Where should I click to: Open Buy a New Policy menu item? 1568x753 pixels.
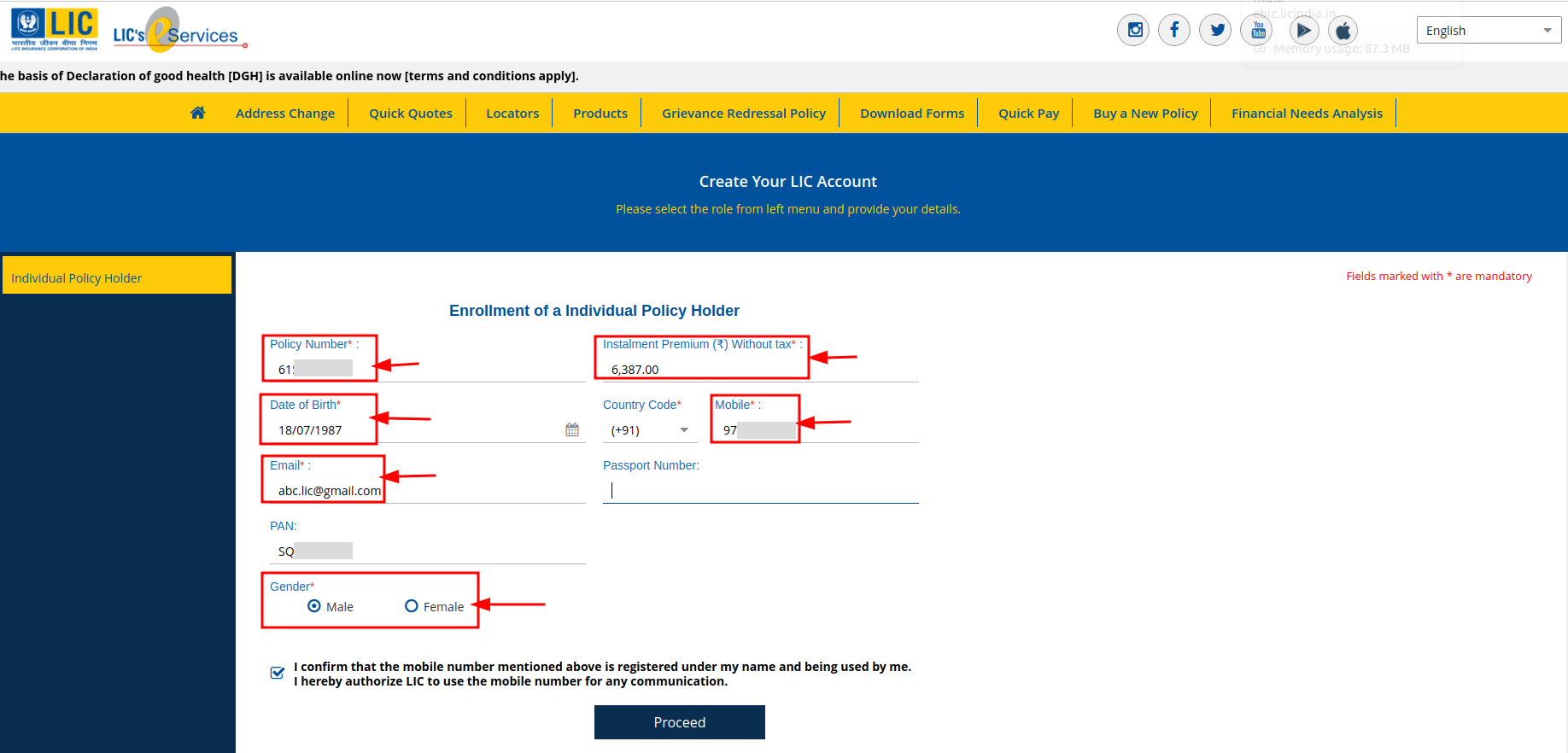[1145, 113]
